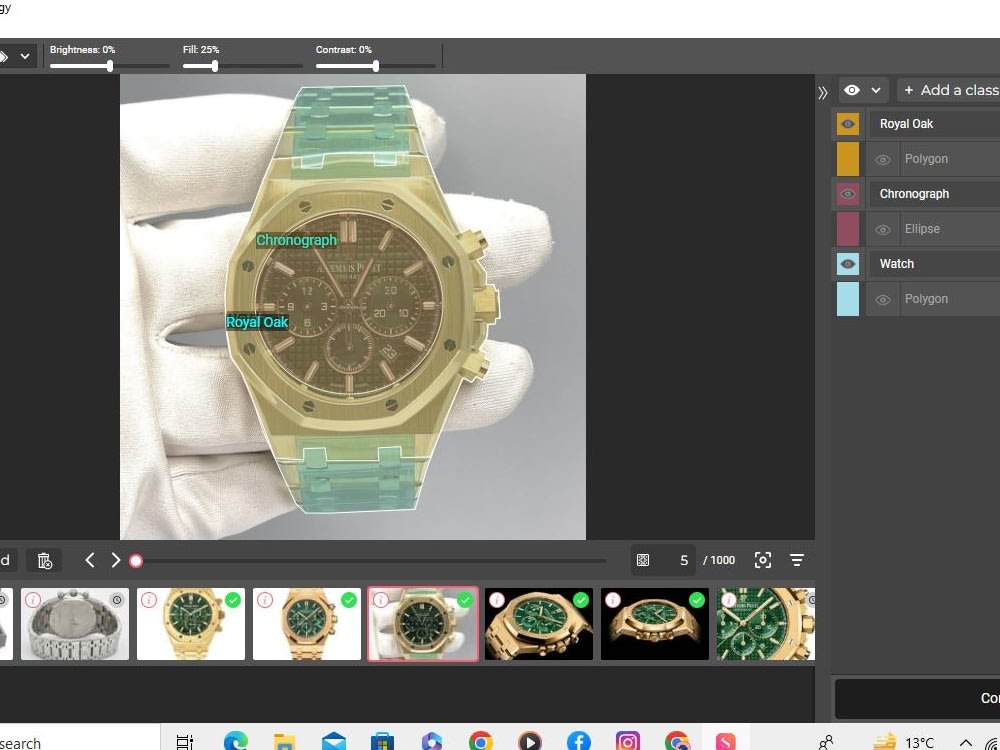Open the annotation filter icon
Image resolution: width=1000 pixels, height=750 pixels.
(797, 560)
